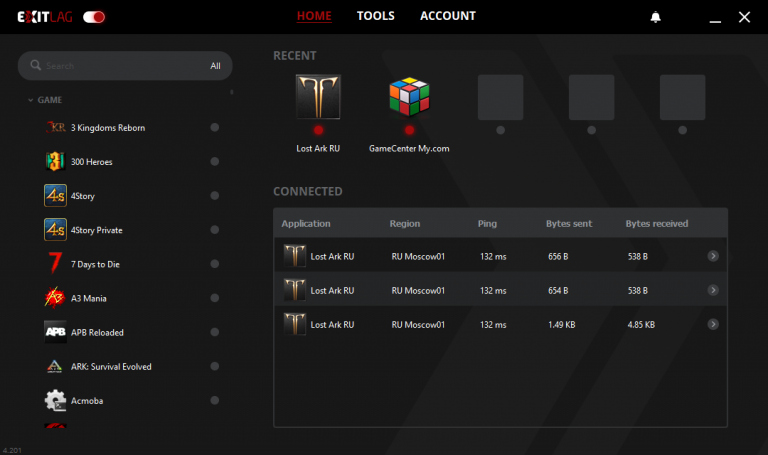Open the TOOLS tab

376,16
